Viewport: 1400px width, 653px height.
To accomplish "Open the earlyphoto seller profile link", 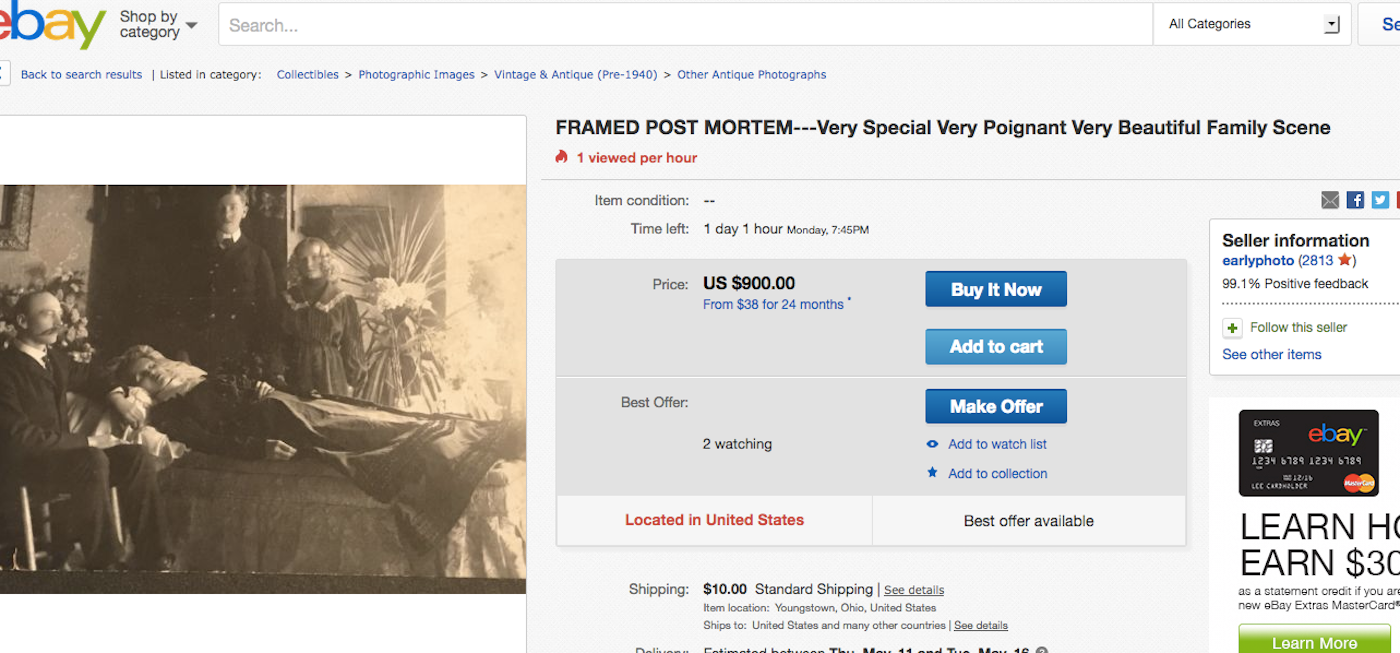I will [x=1258, y=261].
